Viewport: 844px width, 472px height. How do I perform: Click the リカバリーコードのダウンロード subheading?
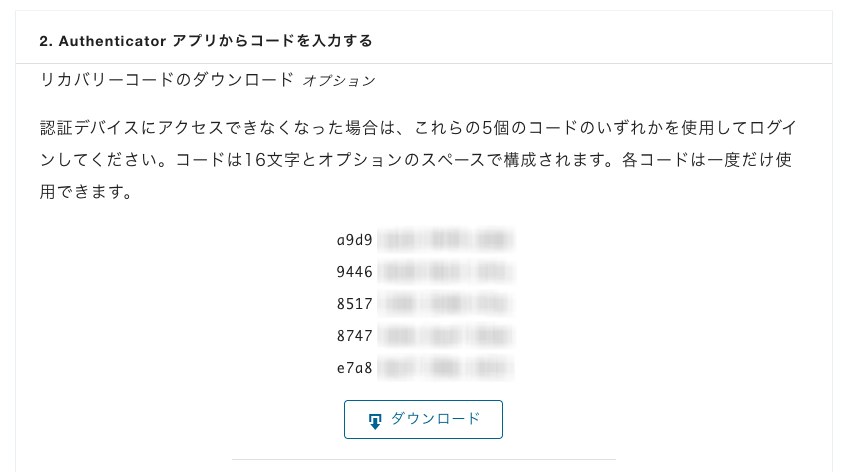point(167,79)
